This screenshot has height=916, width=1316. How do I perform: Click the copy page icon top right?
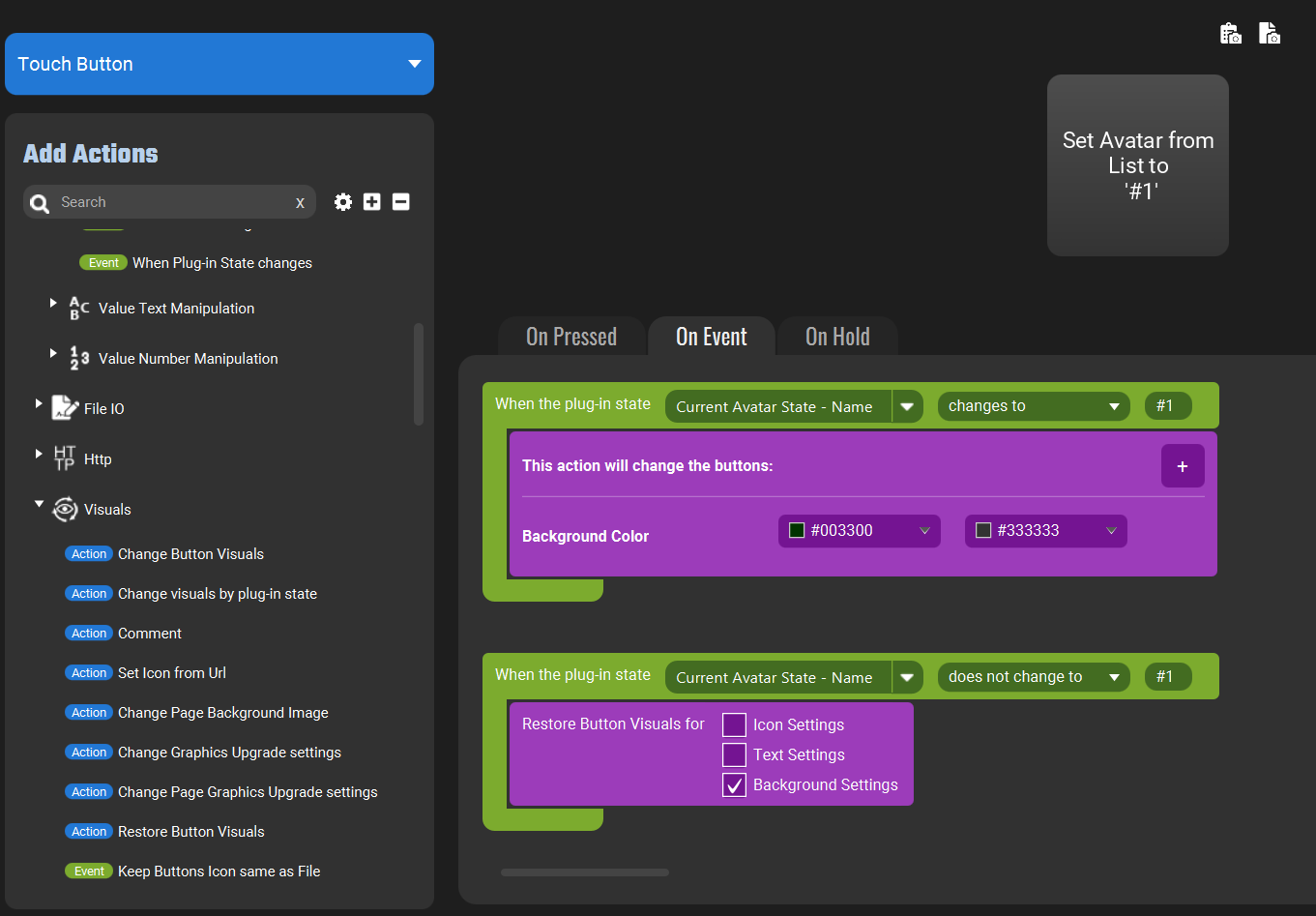[x=1270, y=34]
